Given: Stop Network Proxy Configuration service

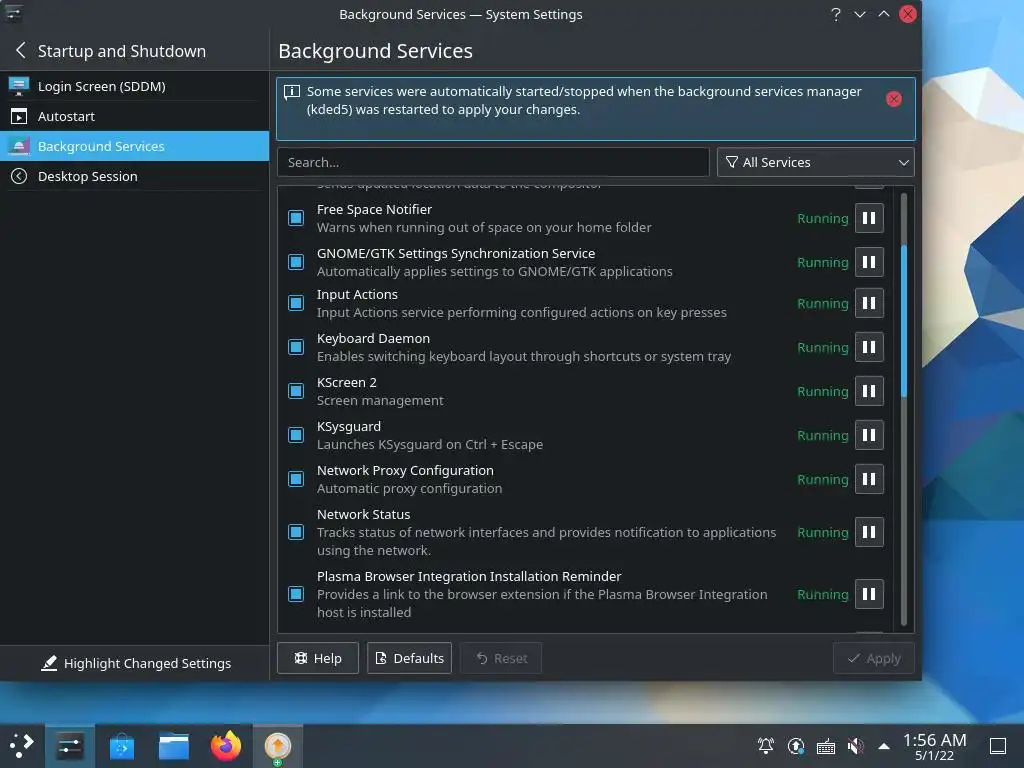Looking at the screenshot, I should pyautogui.click(x=869, y=479).
